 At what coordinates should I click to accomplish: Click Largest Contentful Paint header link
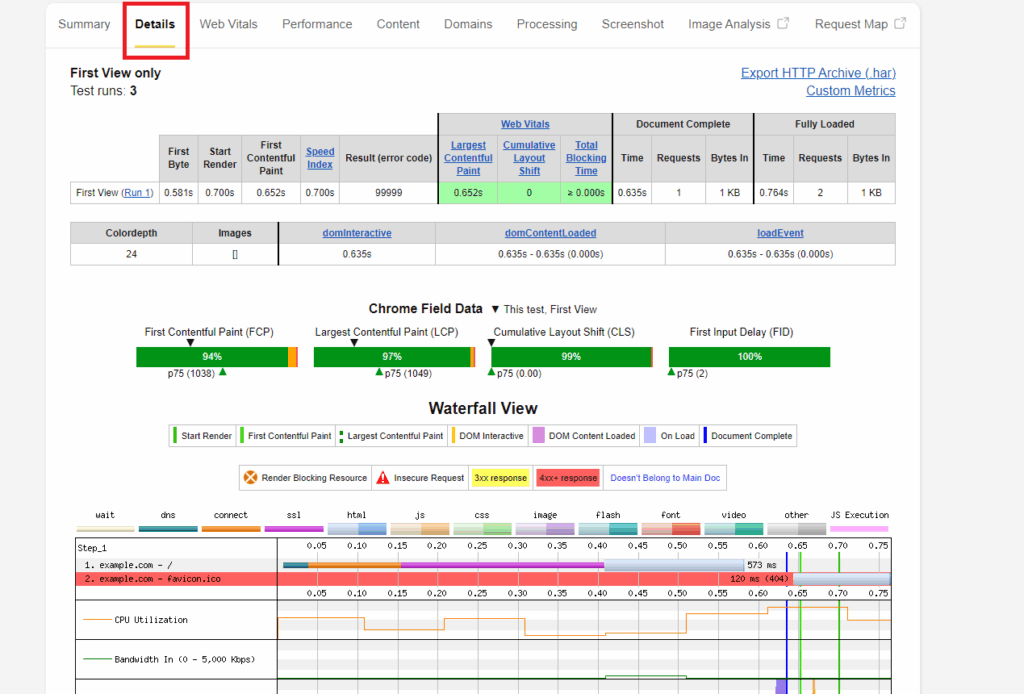[468, 158]
